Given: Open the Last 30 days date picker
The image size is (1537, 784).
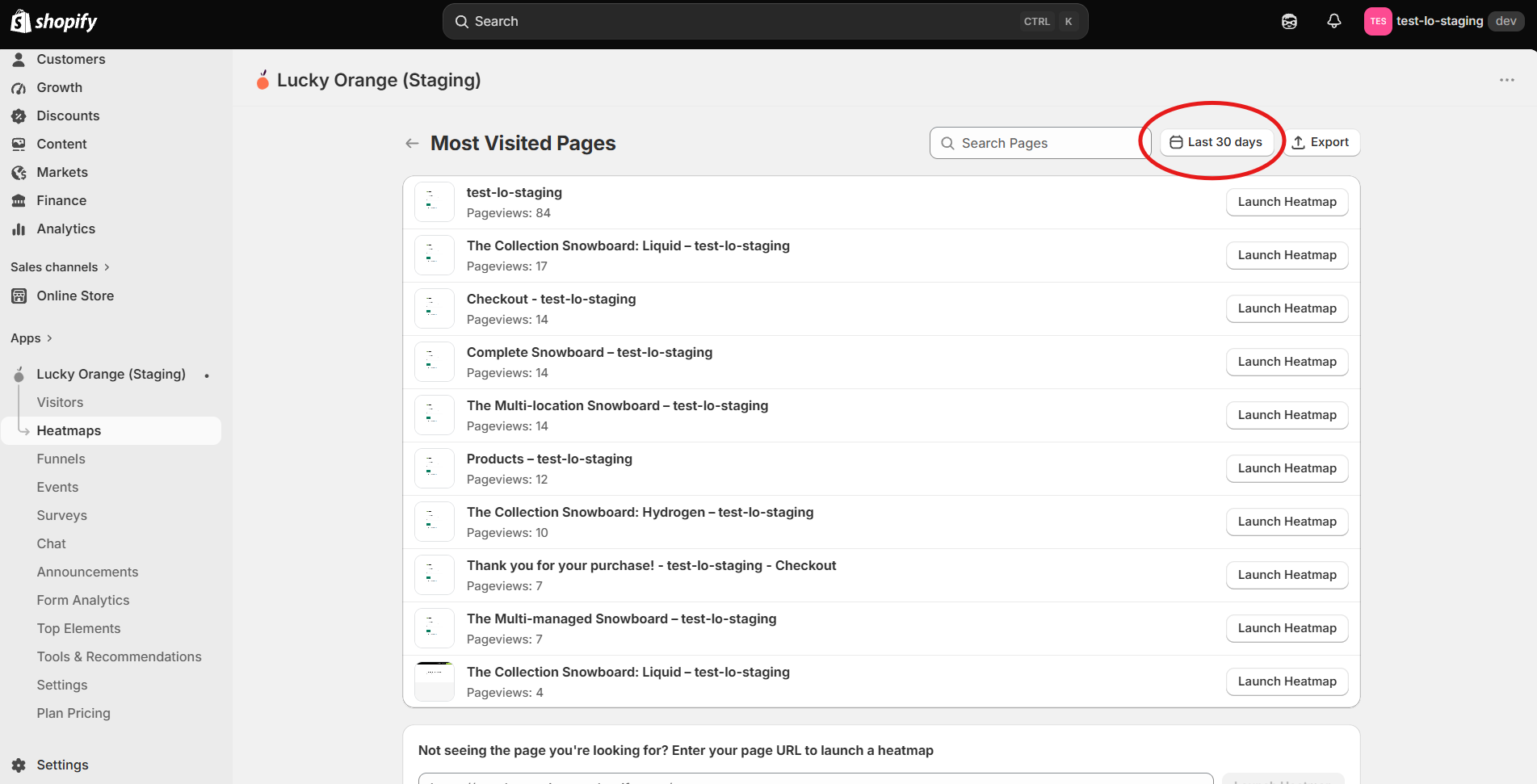Looking at the screenshot, I should [x=1216, y=142].
